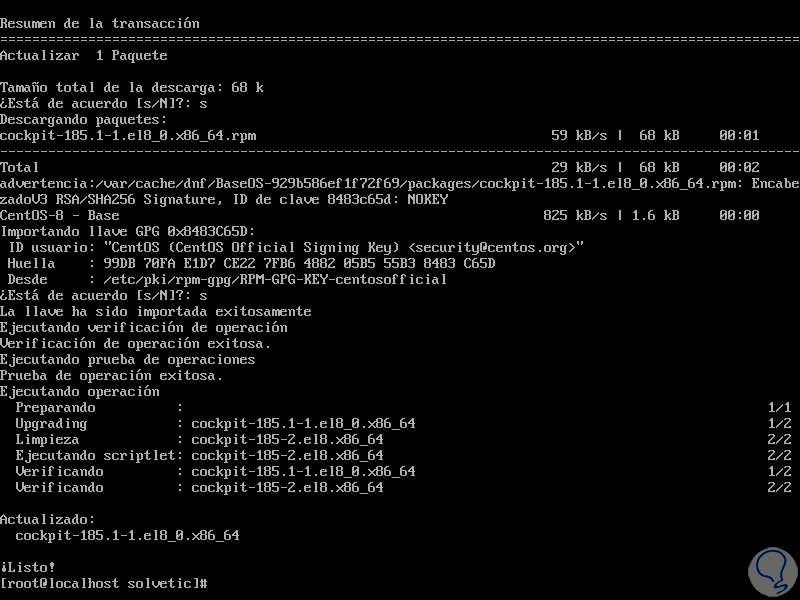Click "La llave ha sido importada exitosamente"

(155, 311)
